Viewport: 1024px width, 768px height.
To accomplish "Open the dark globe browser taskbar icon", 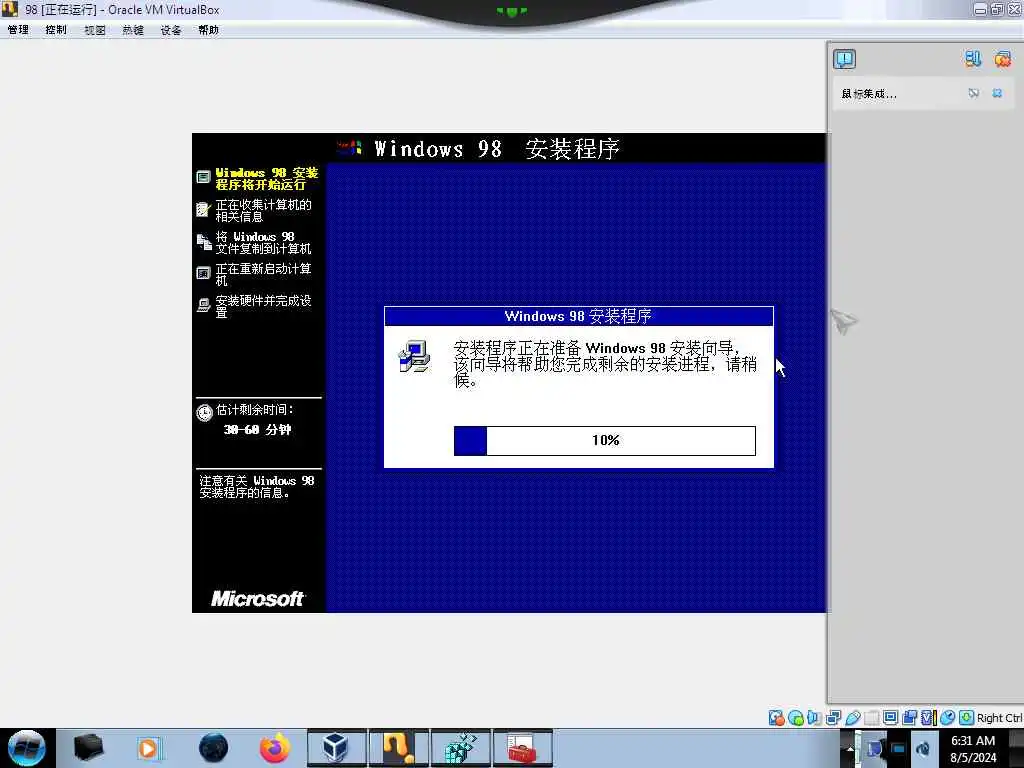I will click(x=213, y=748).
